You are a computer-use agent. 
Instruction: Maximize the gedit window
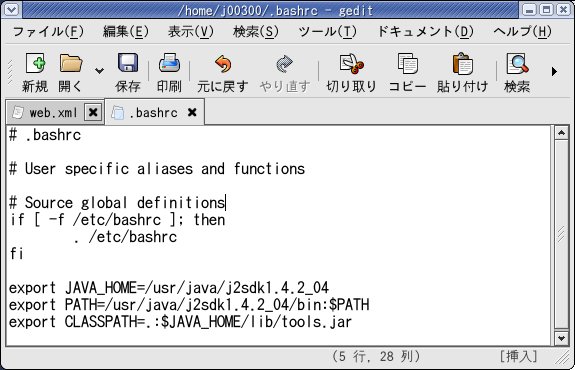546,10
